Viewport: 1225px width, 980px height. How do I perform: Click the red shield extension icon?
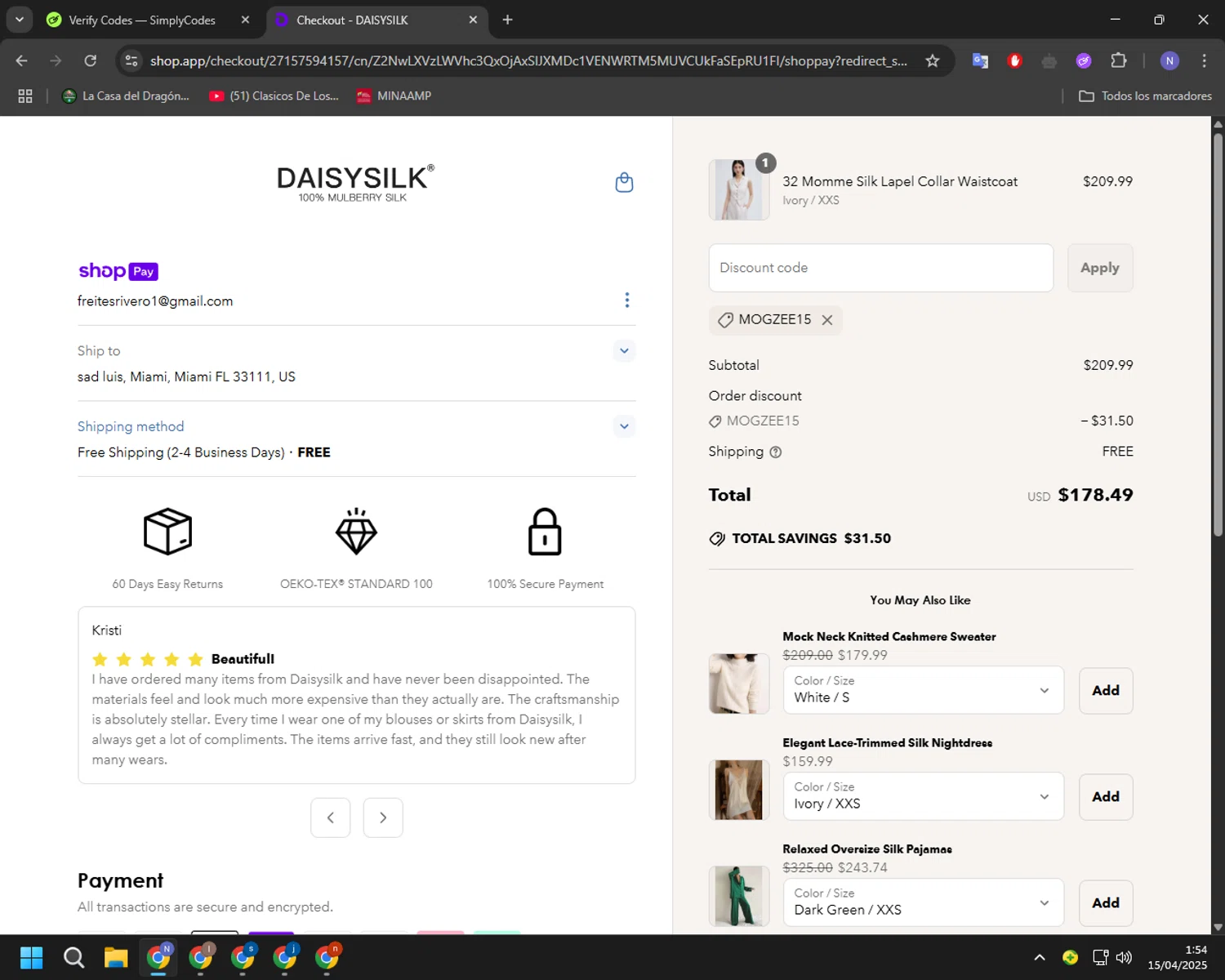[x=1015, y=60]
